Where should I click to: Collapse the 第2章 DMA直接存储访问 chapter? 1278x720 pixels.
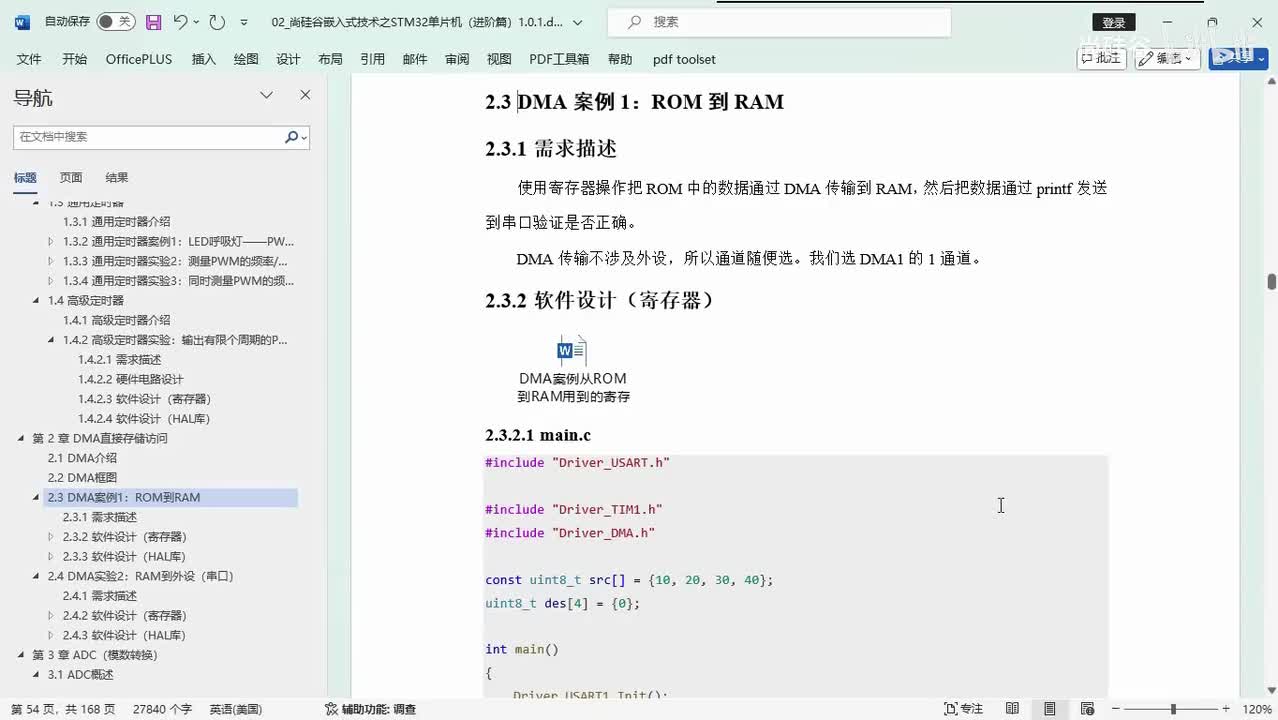21,438
